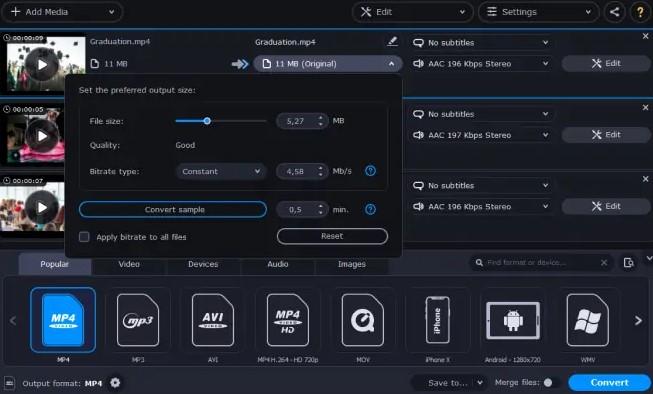Click the Reset button
Screen dimensions: 653x394
tap(332, 236)
